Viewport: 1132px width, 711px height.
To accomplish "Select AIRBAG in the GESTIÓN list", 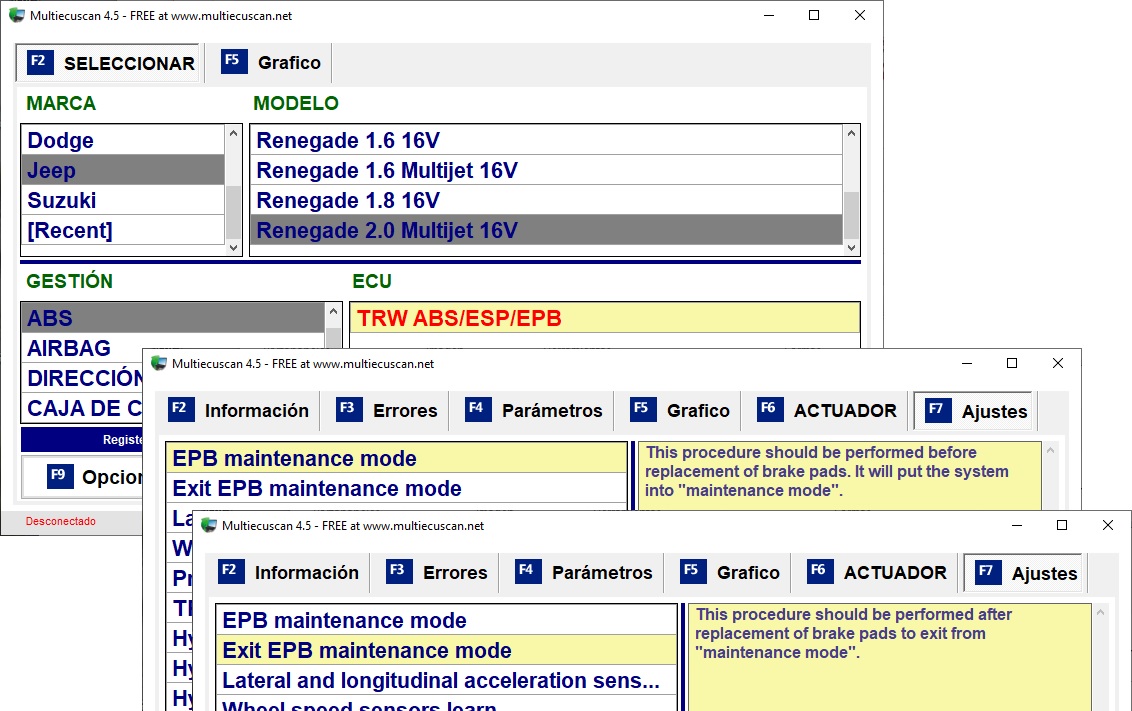I will click(173, 348).
